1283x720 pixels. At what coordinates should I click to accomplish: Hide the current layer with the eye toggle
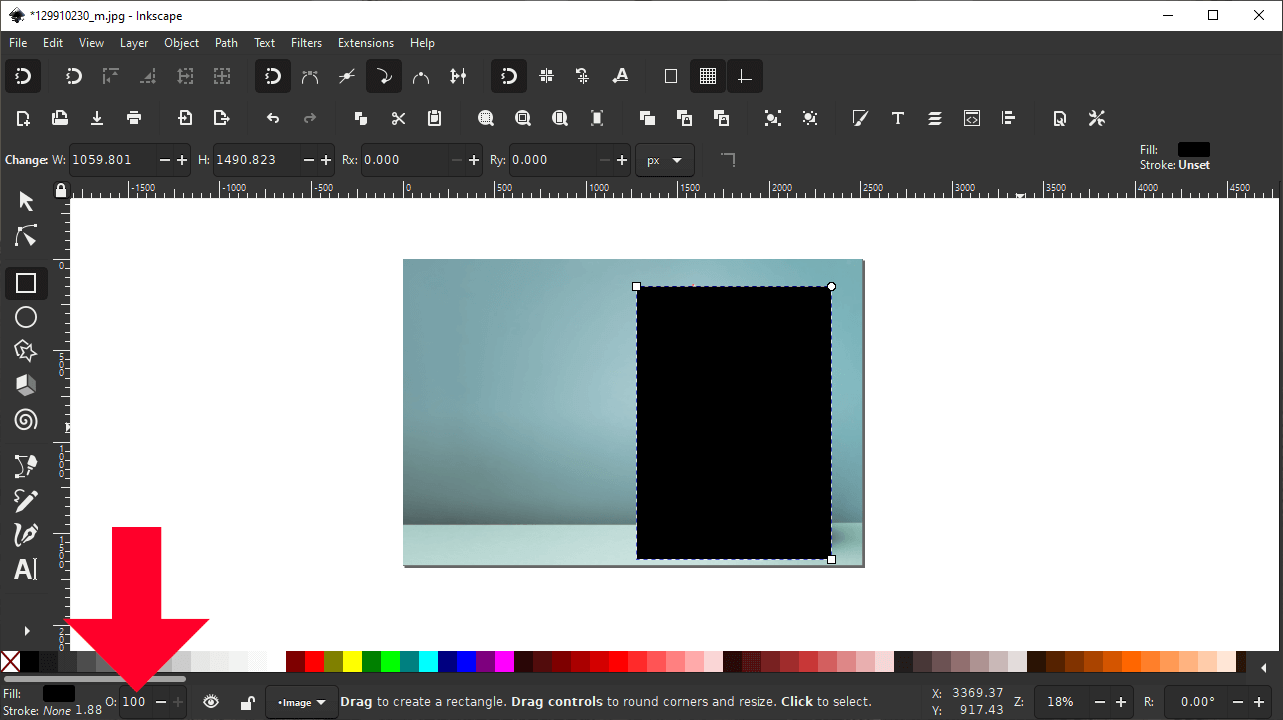click(210, 701)
